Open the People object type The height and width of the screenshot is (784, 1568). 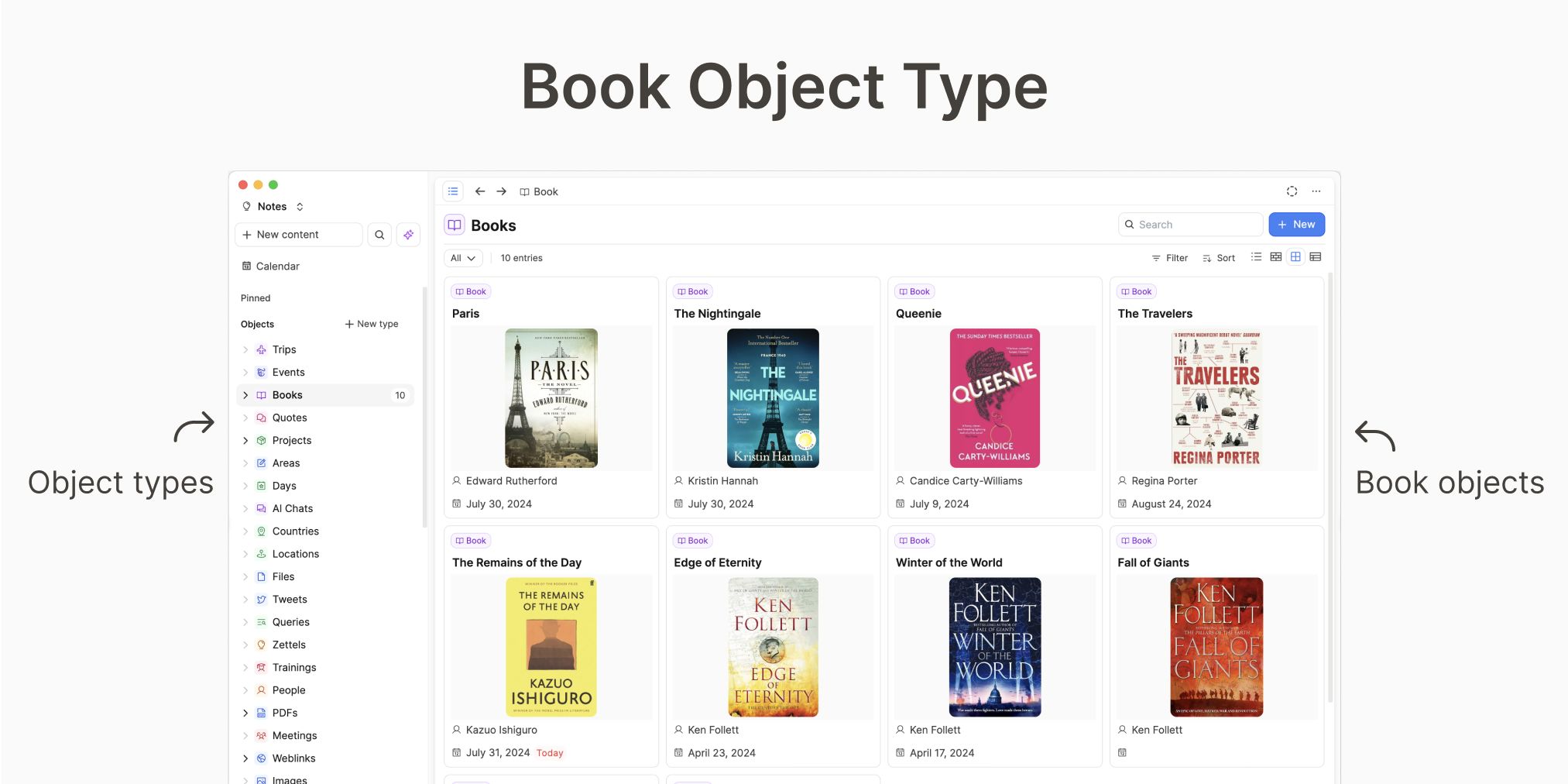click(x=288, y=689)
